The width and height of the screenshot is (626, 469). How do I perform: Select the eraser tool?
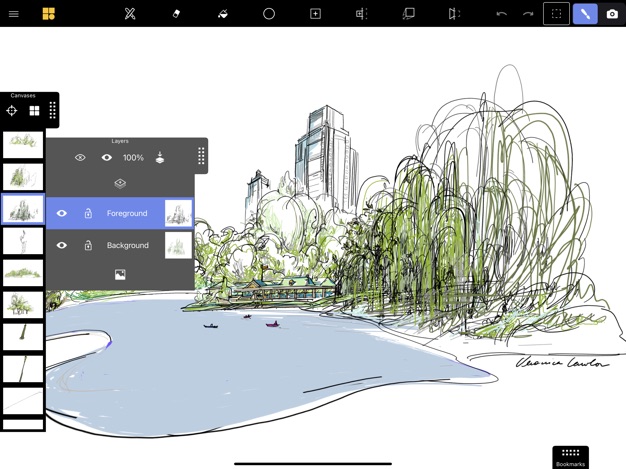coord(176,14)
